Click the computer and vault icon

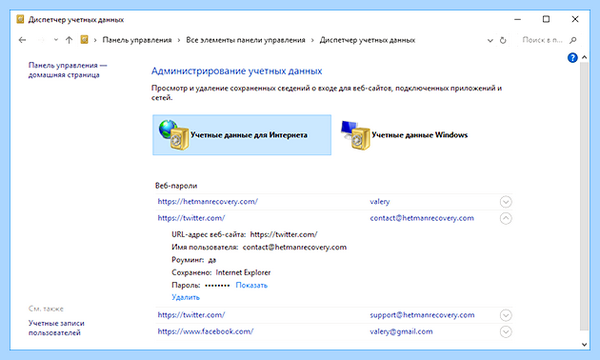click(355, 135)
